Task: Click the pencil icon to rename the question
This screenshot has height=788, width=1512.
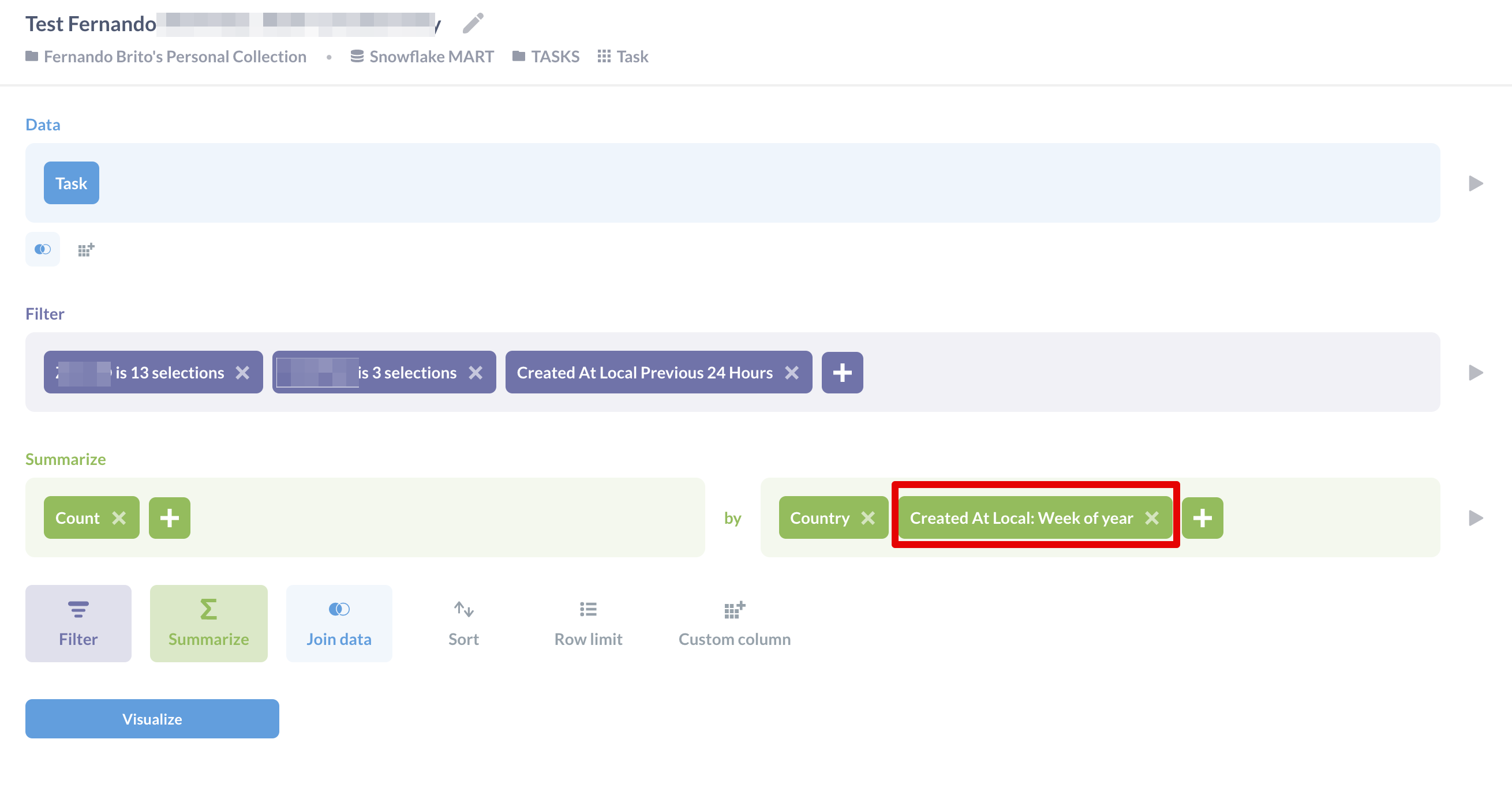Action: tap(473, 24)
